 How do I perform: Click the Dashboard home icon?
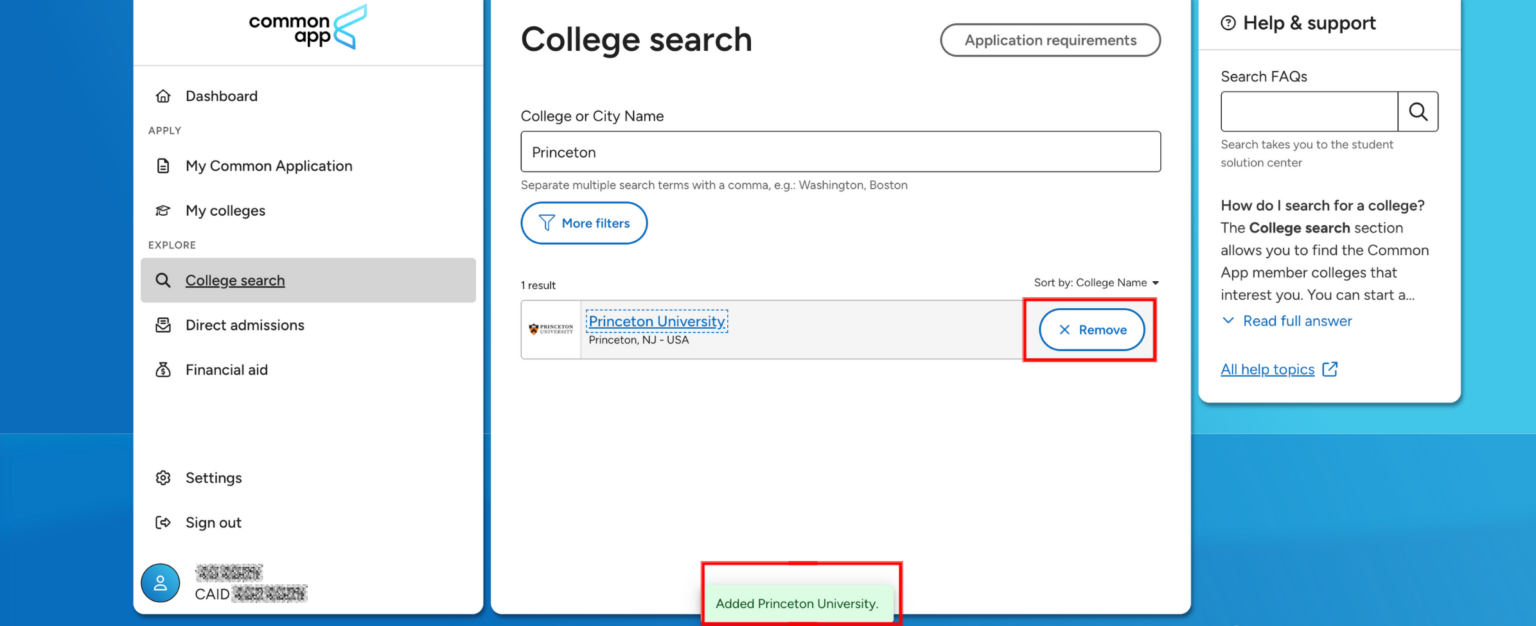point(163,96)
